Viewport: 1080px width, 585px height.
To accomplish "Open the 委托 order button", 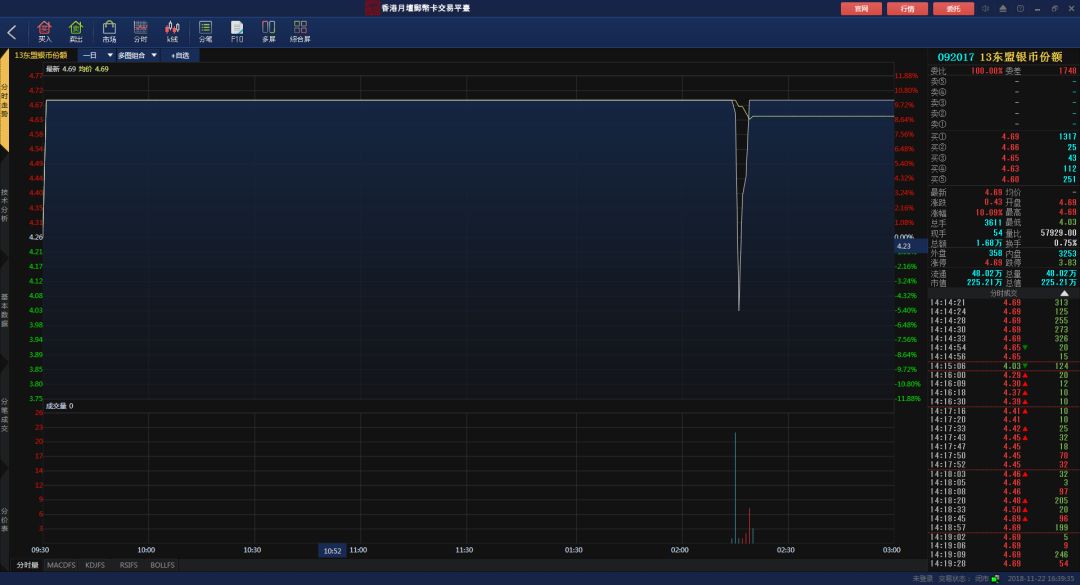I will click(x=953, y=8).
